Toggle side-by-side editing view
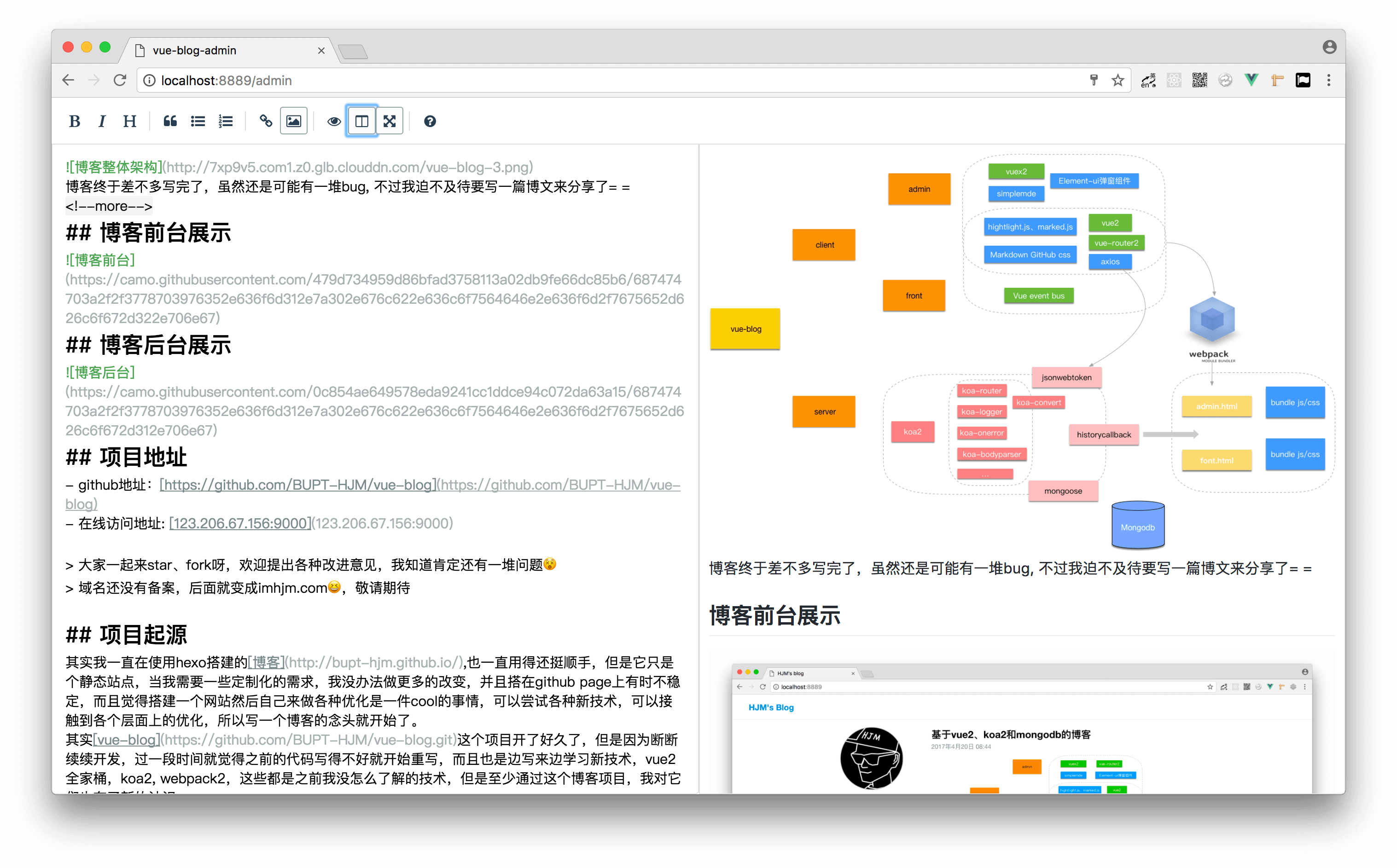Image resolution: width=1397 pixels, height=868 pixels. tap(362, 121)
